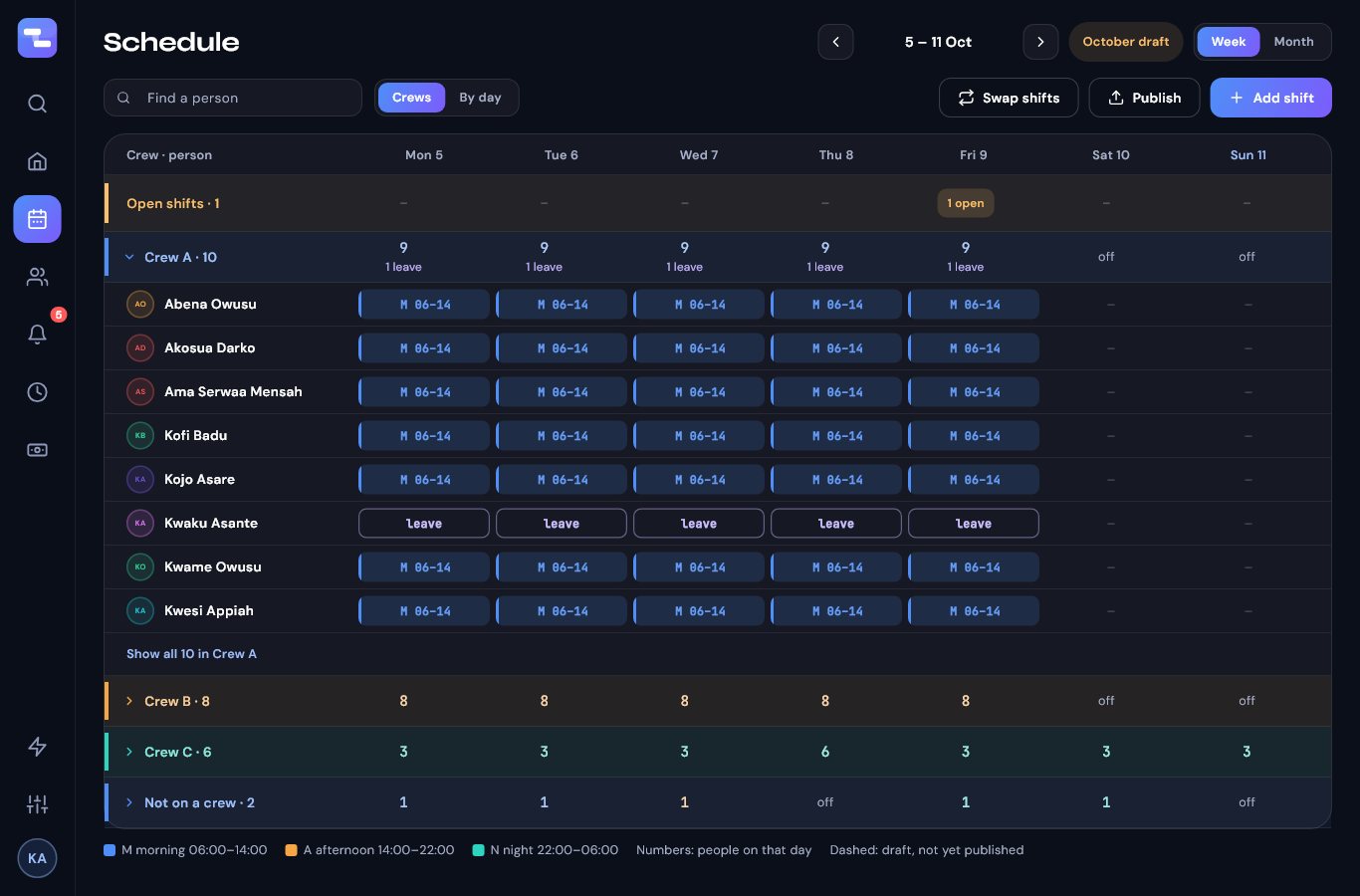Open the KA user avatar at sidebar bottom

point(37,858)
